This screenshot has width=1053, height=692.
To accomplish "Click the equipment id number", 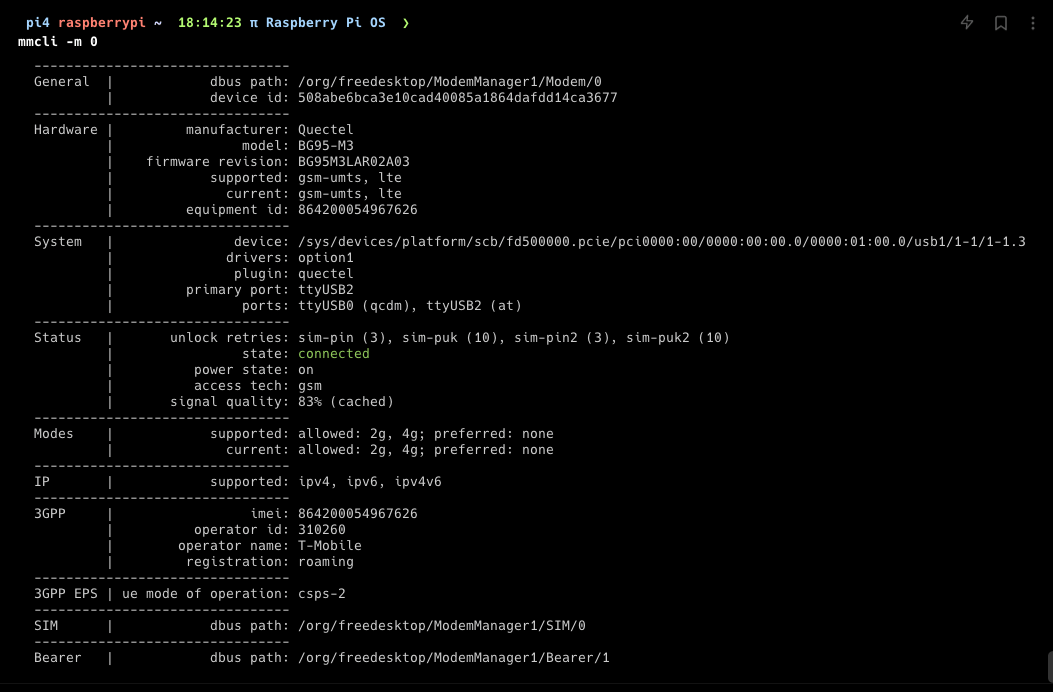I will pos(358,210).
